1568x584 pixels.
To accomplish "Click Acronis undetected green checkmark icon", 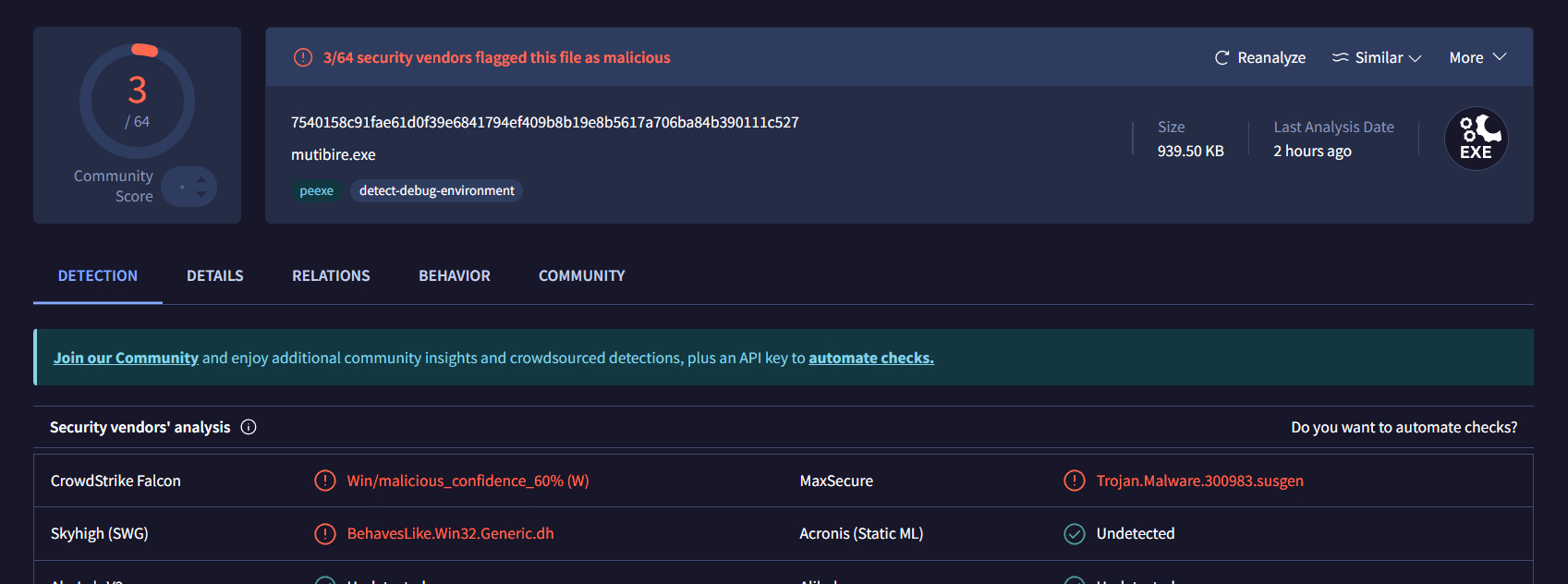I will [x=1074, y=533].
